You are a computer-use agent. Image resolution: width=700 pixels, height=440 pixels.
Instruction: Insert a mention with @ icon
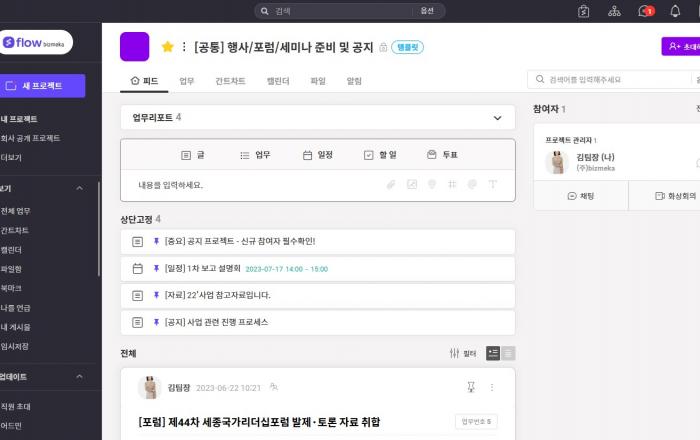point(472,184)
